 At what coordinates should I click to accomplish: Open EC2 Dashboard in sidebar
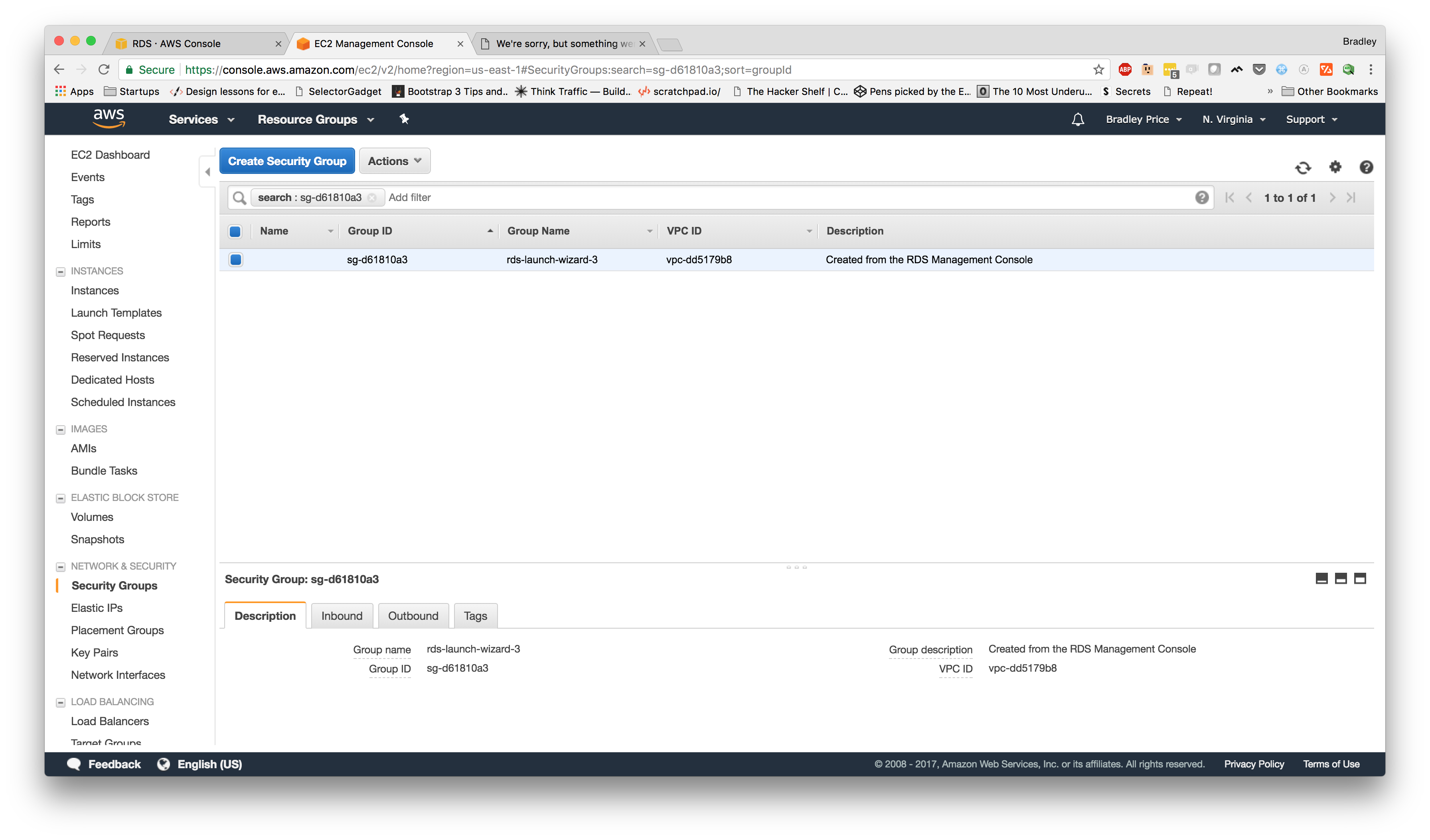tap(110, 155)
